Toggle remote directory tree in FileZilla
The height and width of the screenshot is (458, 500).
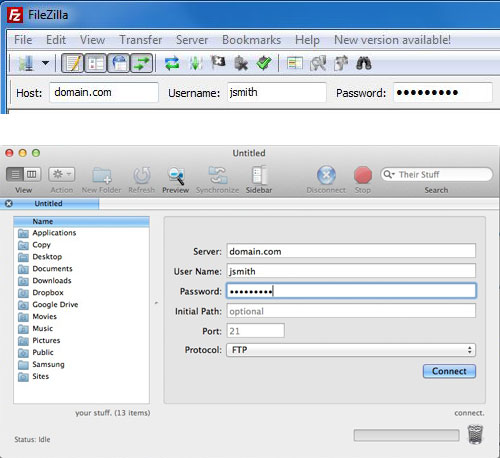click(119, 63)
